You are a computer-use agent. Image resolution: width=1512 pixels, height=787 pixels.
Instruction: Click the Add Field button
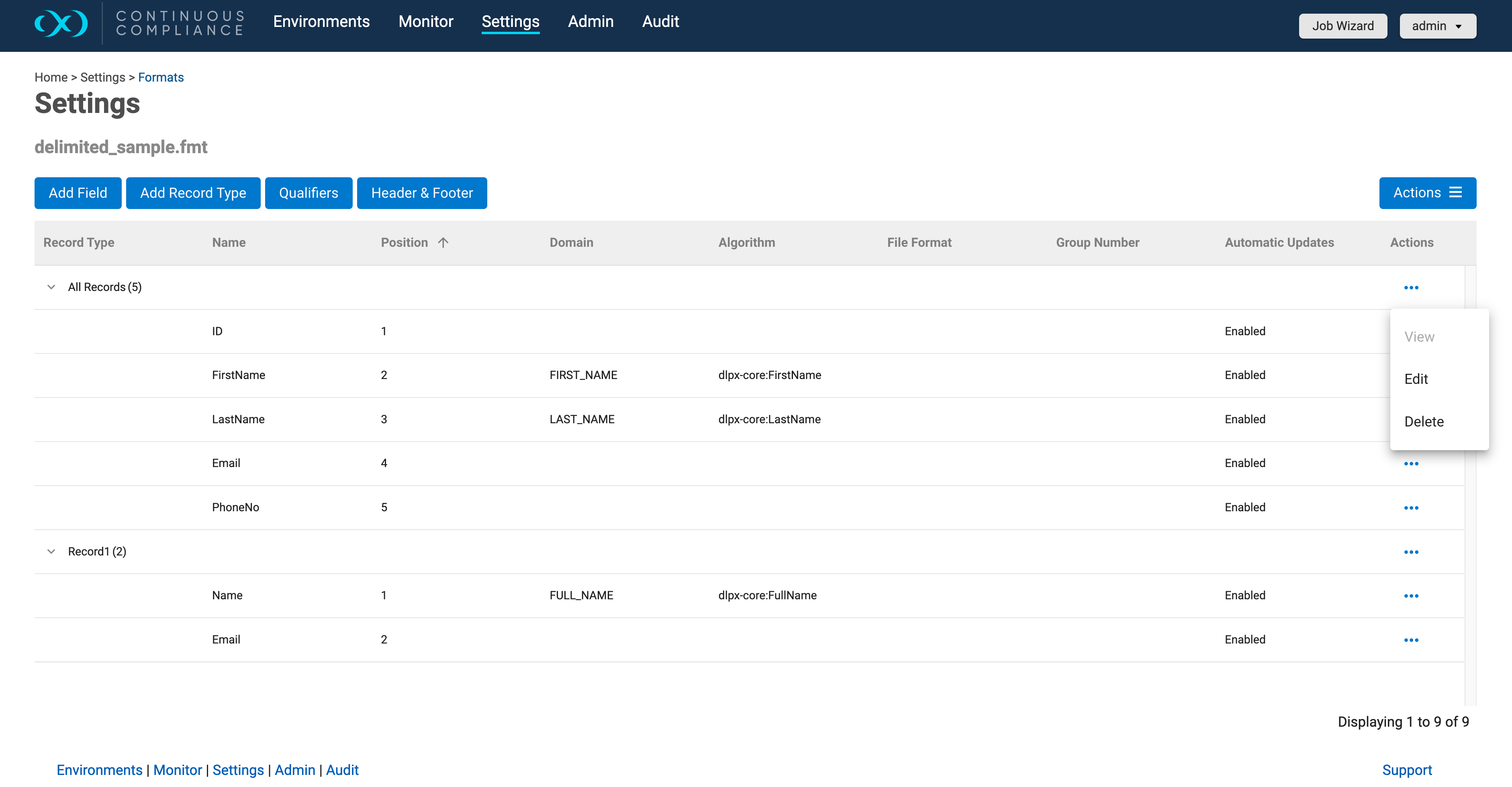click(78, 193)
